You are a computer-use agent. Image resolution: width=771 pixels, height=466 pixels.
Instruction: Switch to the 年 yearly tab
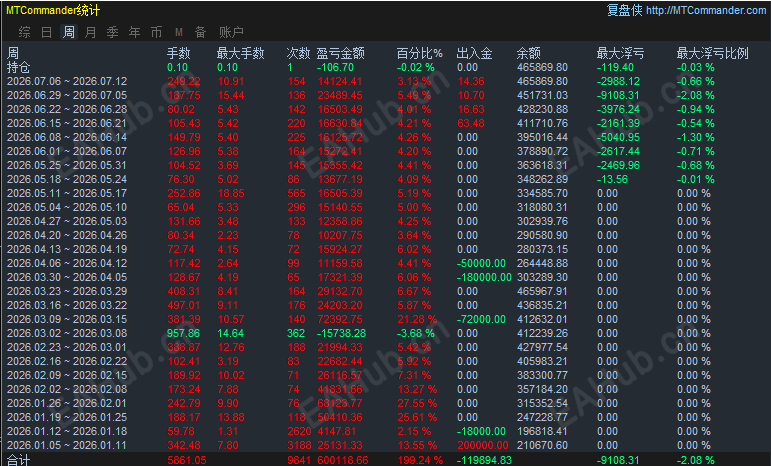(135, 32)
